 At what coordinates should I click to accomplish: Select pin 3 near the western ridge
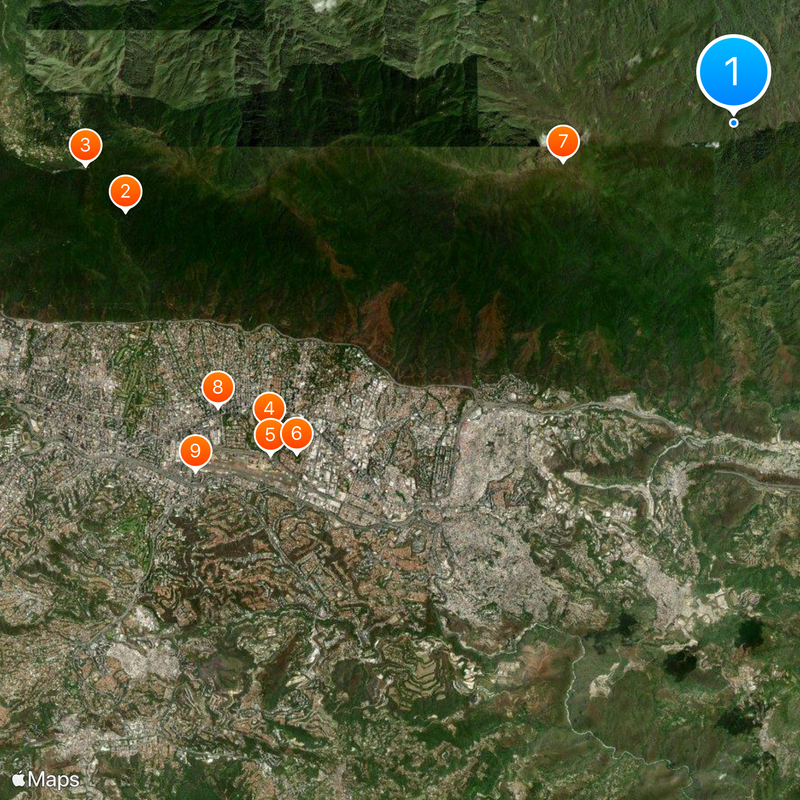(x=85, y=144)
